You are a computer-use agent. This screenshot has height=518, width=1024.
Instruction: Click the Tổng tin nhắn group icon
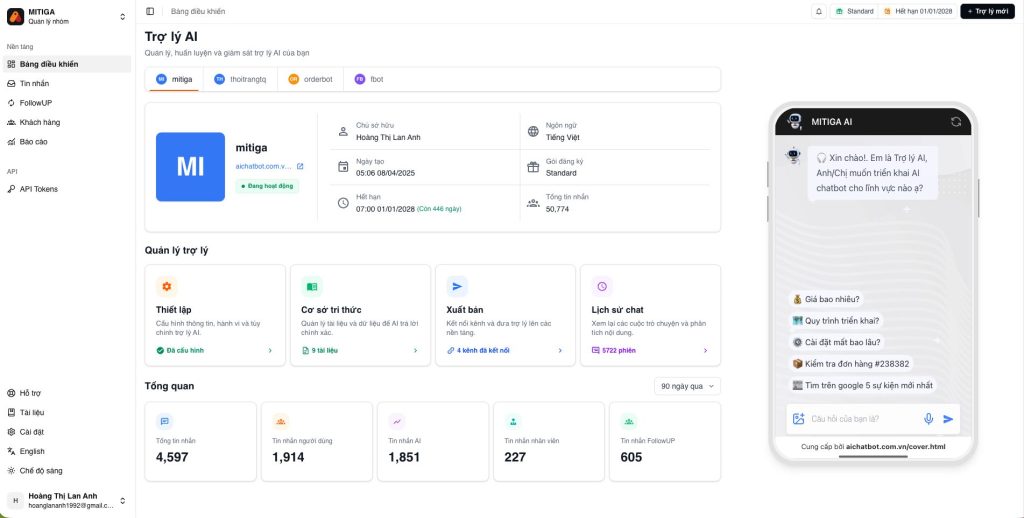click(533, 202)
